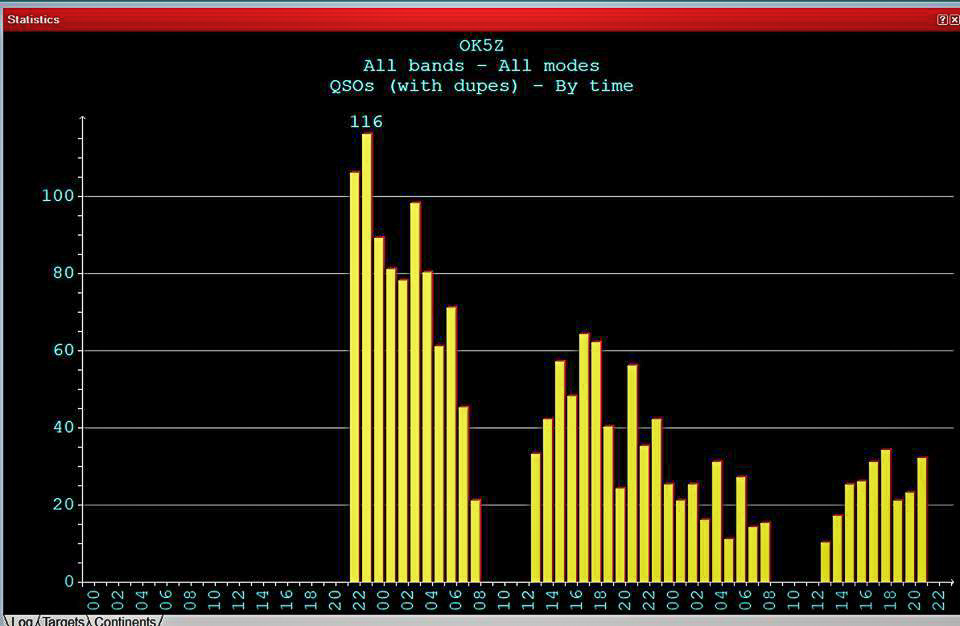Click the 60 label on vertical axis
The height and width of the screenshot is (626, 960).
[62, 351]
